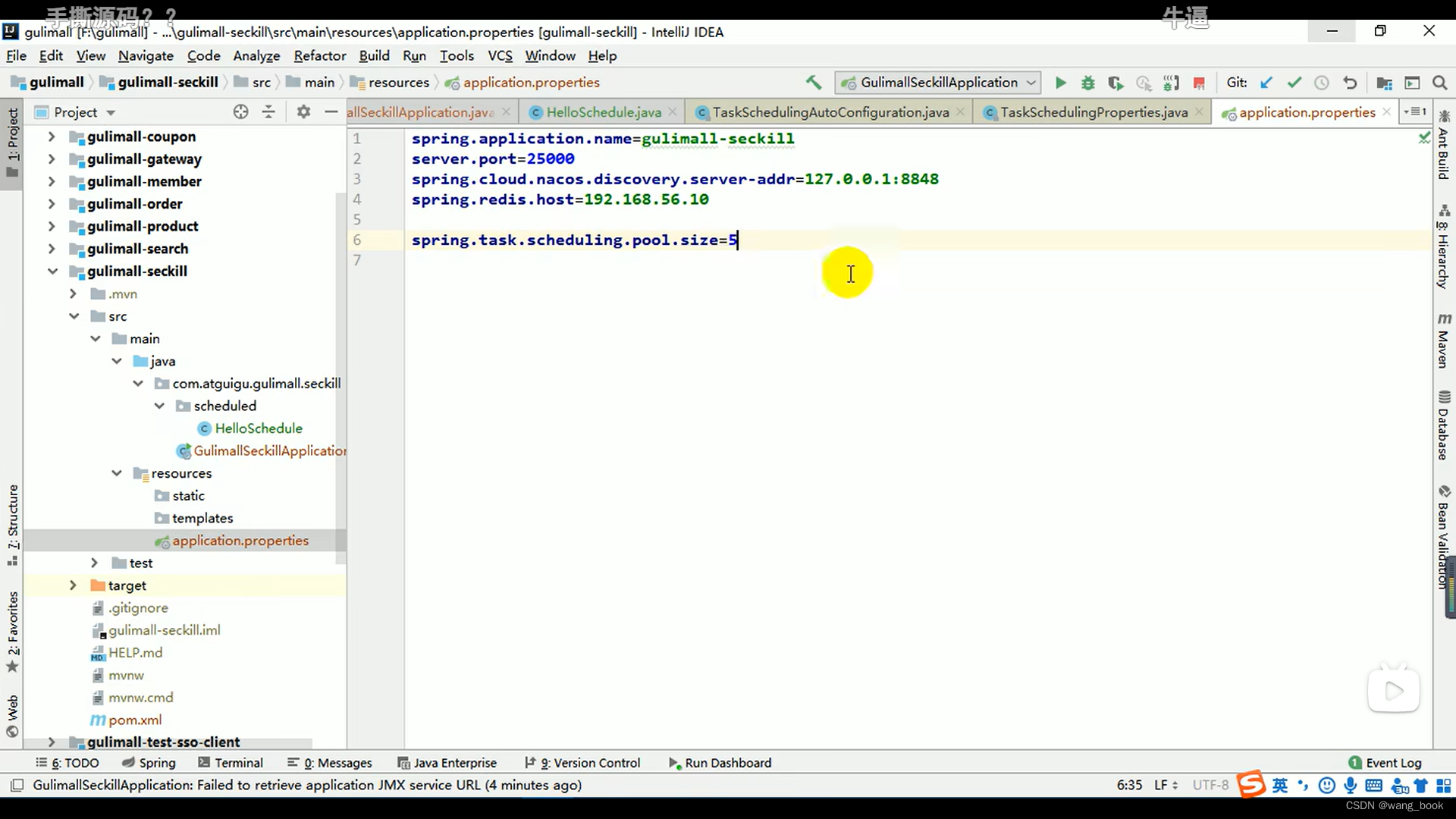
Task: Collapse all in Project panel
Action: pyautogui.click(x=268, y=111)
